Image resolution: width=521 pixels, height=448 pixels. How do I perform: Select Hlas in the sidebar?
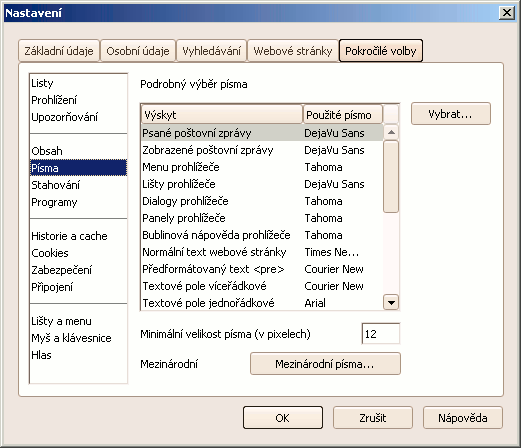(x=78, y=355)
